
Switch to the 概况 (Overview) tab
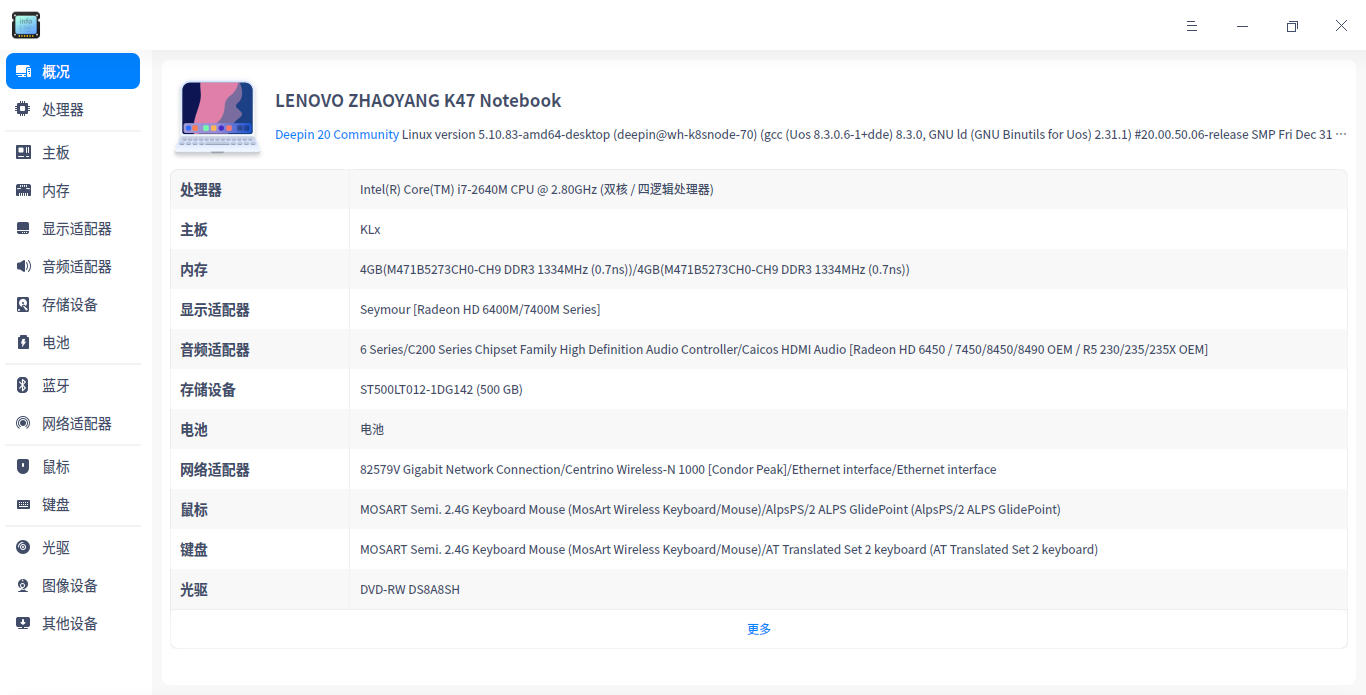click(x=55, y=70)
